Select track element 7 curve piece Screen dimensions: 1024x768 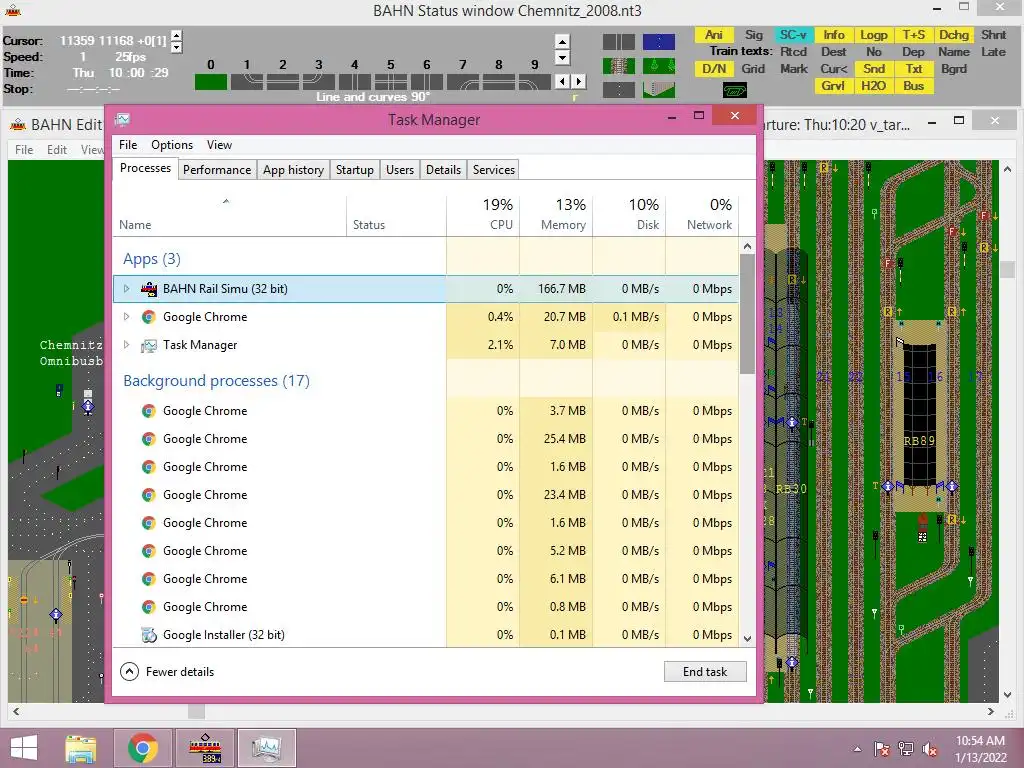(x=462, y=82)
